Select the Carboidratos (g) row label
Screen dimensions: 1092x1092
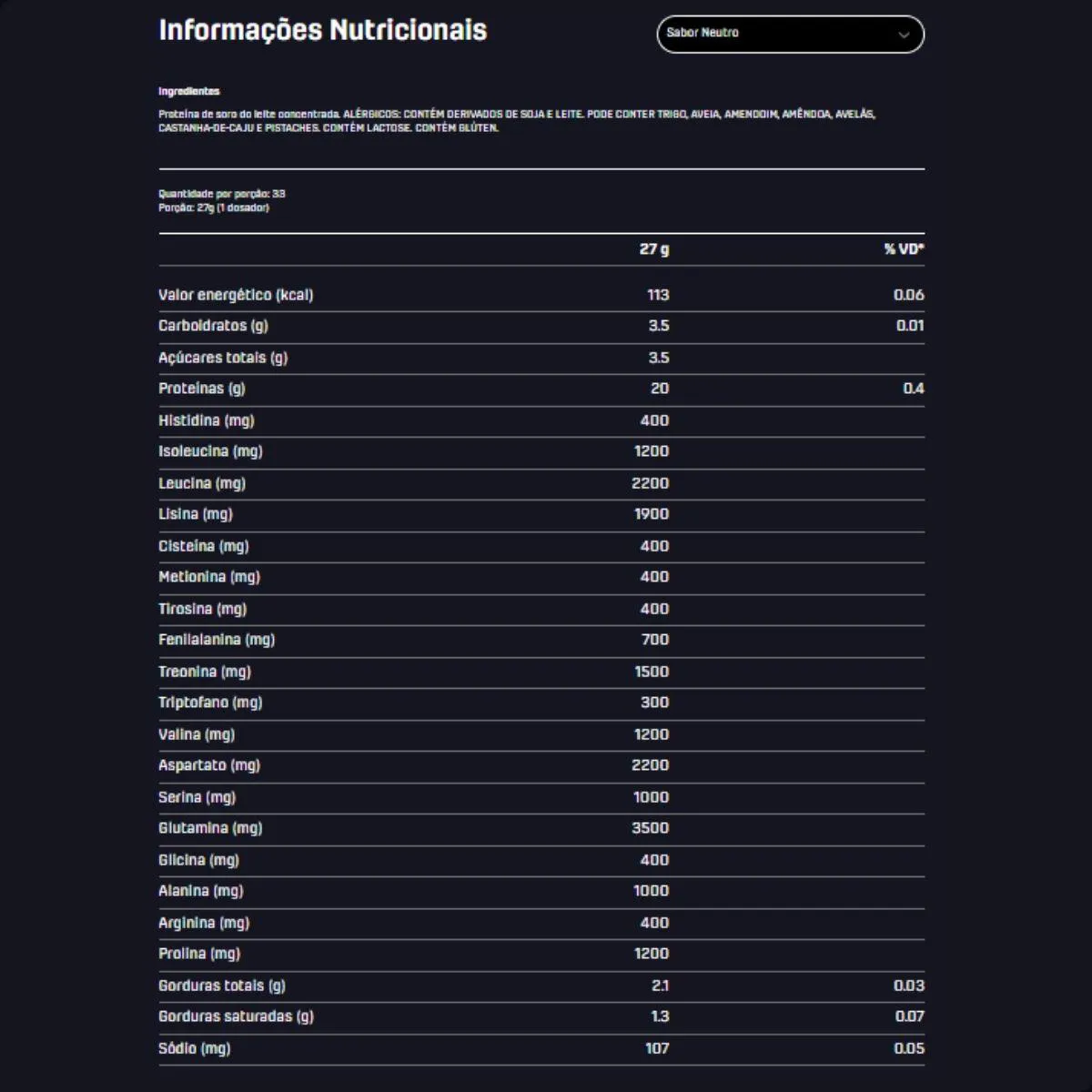213,326
